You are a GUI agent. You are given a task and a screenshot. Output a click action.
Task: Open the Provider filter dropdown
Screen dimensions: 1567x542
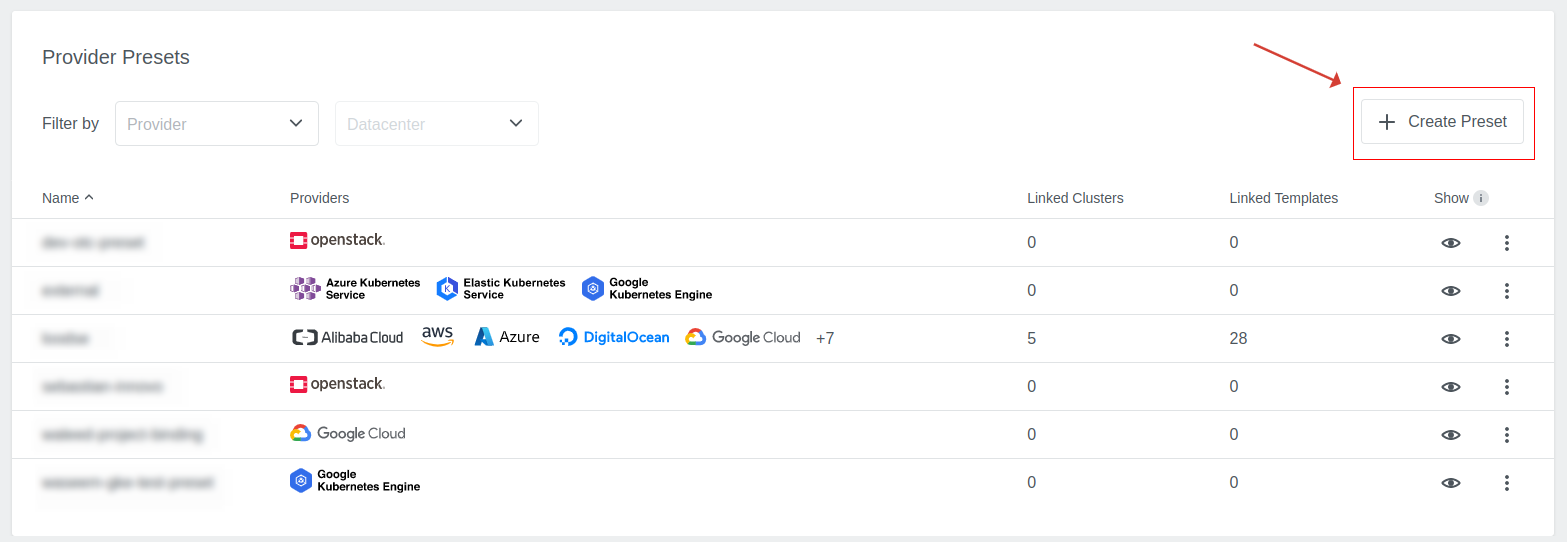click(216, 124)
